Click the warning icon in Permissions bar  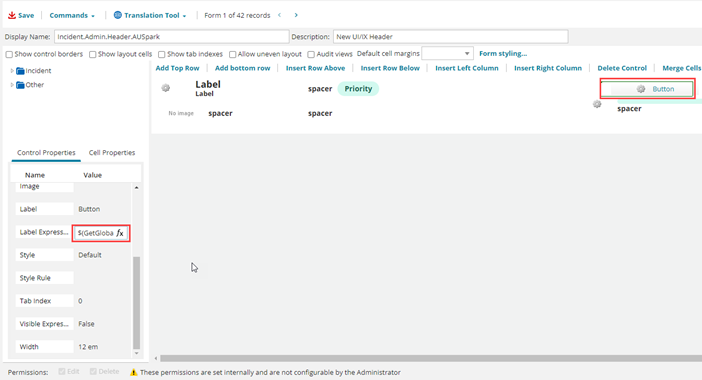(x=133, y=372)
